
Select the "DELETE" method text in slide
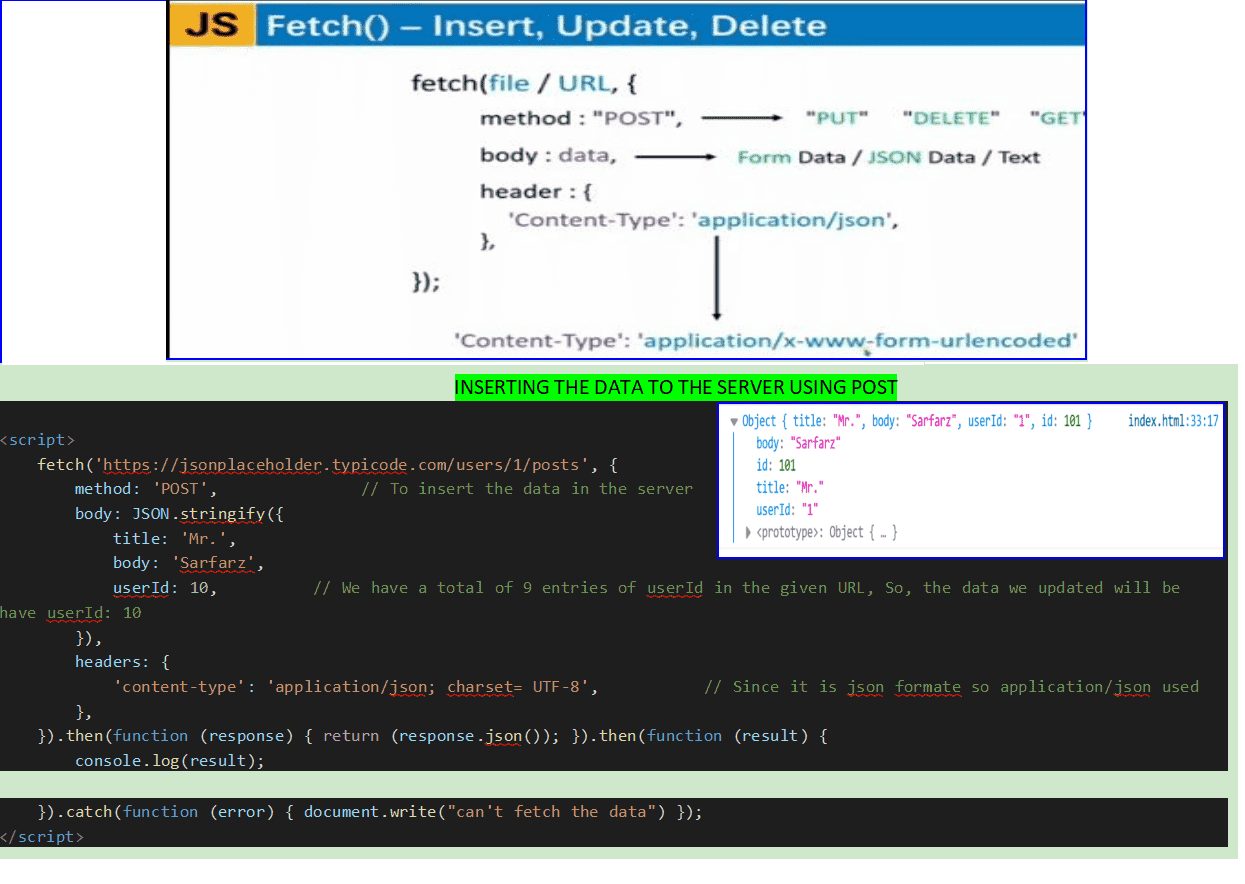click(x=951, y=118)
